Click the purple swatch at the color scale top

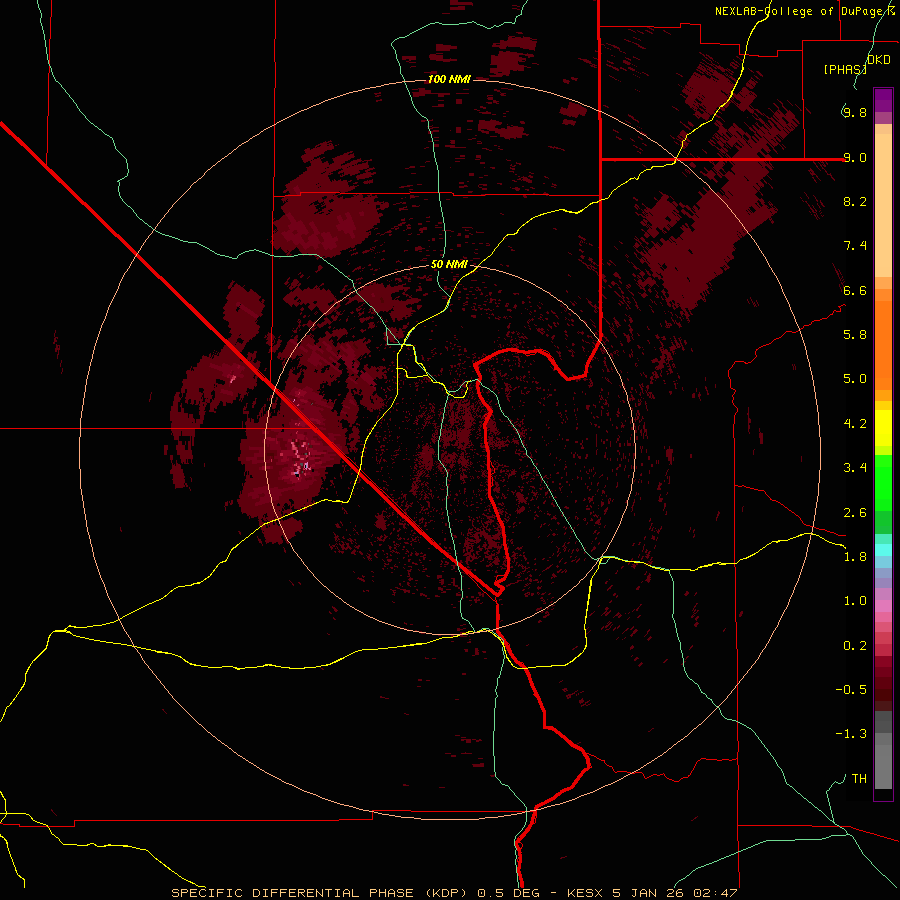coord(883,100)
